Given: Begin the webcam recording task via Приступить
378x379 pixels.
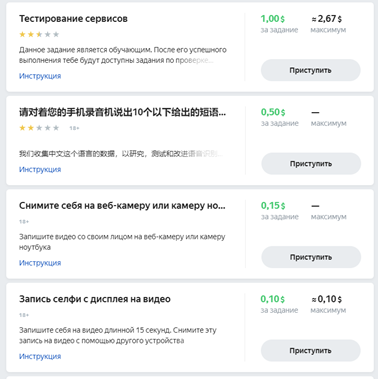Looking at the screenshot, I should click(x=311, y=257).
